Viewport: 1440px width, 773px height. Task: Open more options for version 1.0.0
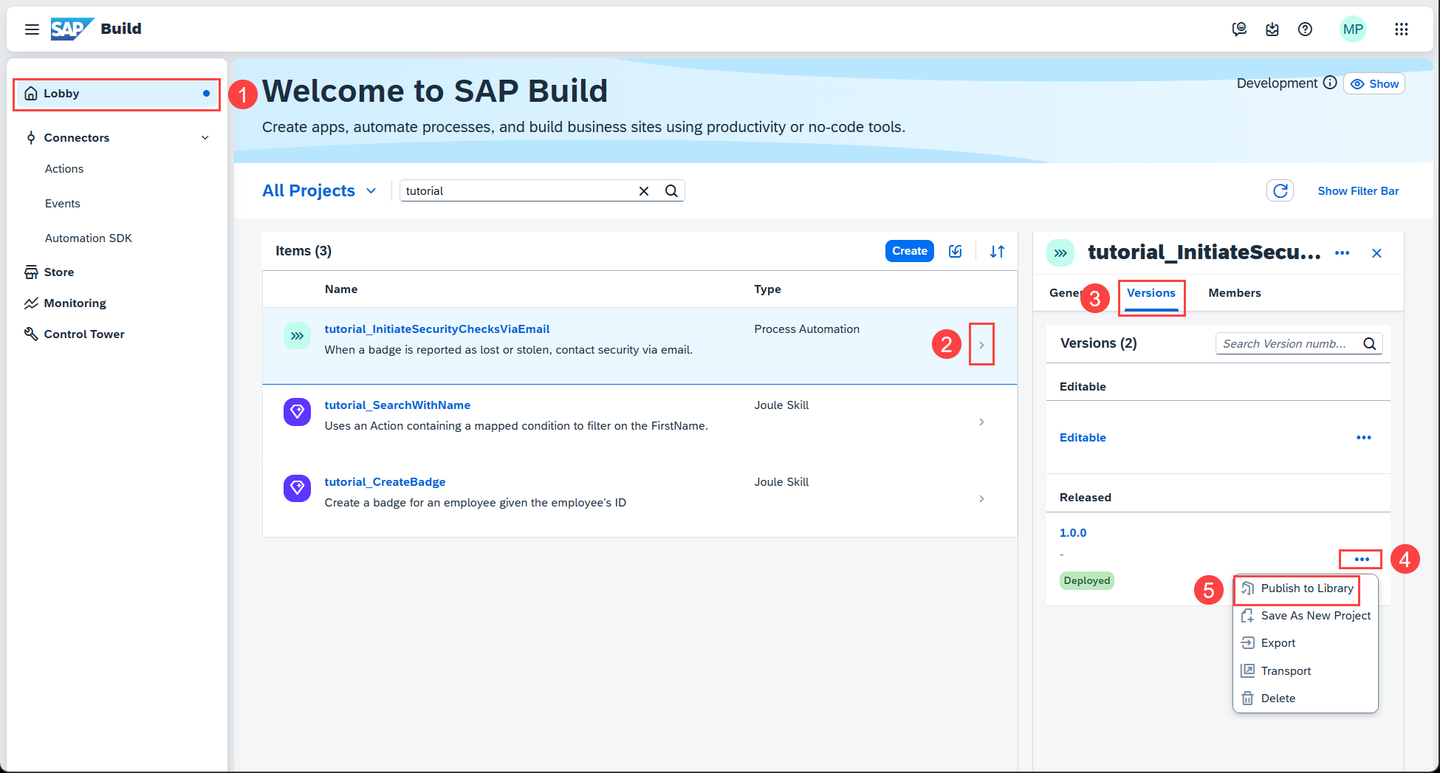[x=1361, y=559]
